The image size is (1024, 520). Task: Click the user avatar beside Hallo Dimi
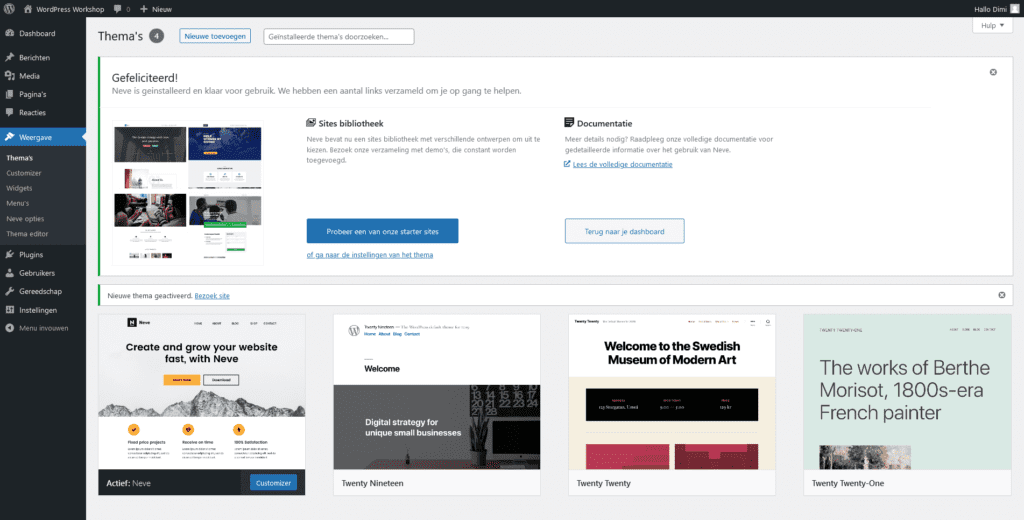pos(1014,9)
